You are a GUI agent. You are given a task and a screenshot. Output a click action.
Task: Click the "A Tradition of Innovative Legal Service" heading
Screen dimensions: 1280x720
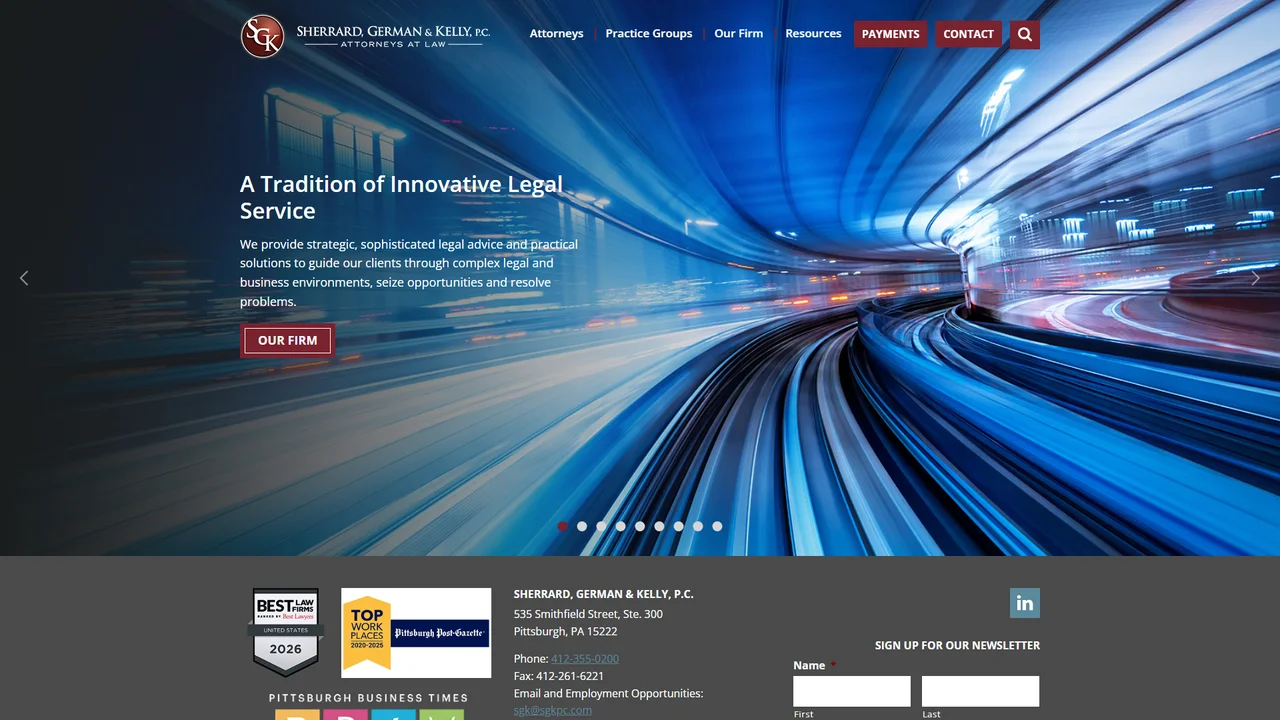pos(402,198)
